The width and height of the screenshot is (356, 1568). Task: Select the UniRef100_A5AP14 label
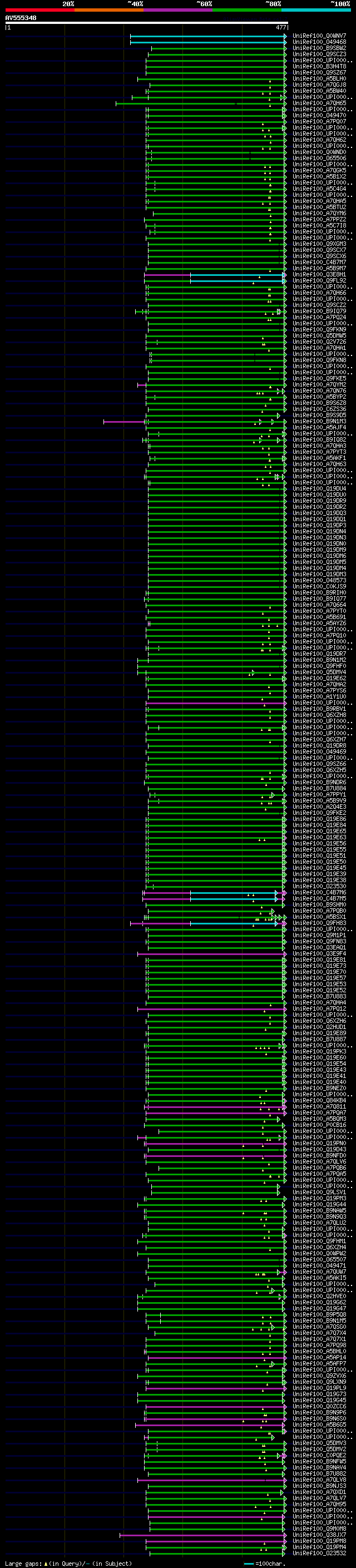(x=319, y=1357)
